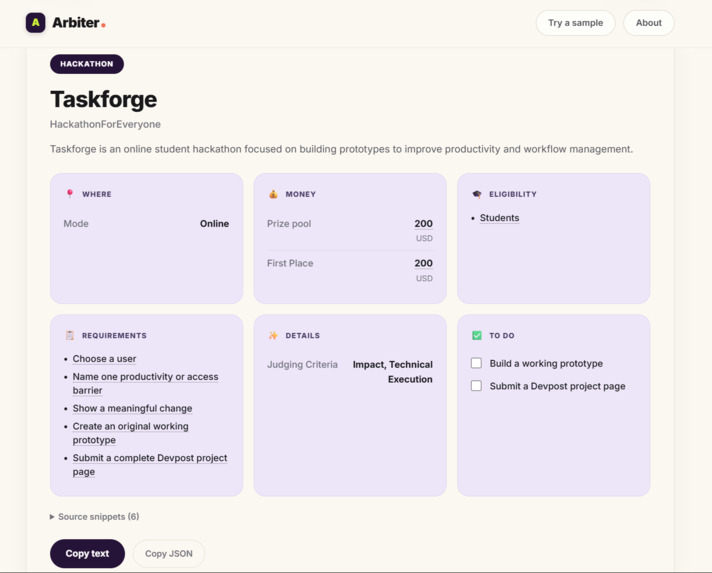Click the Create an original working prototype requirement
This screenshot has height=573, width=712.
coord(130,433)
